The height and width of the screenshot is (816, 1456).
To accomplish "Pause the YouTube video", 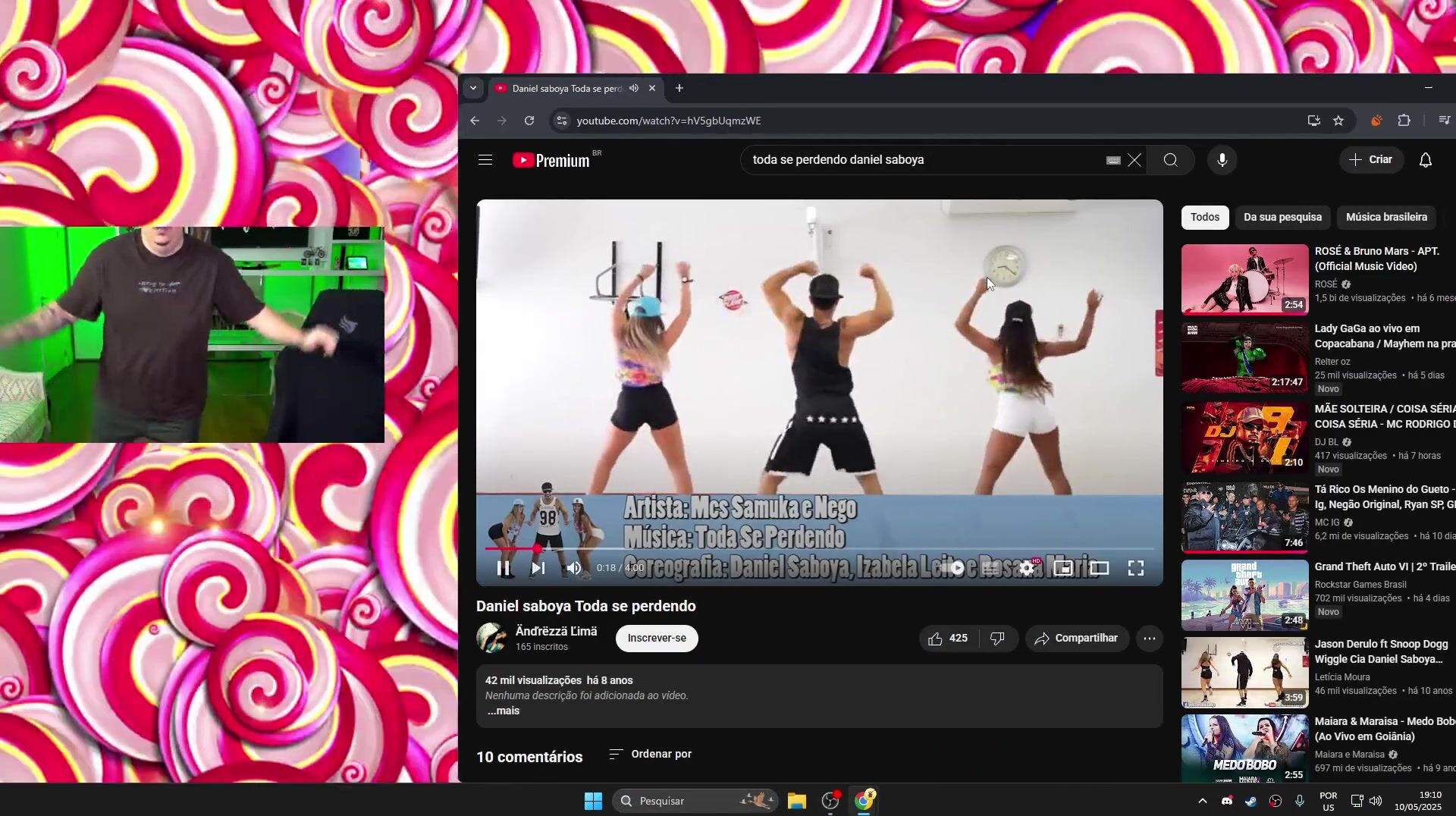I will pos(504,568).
